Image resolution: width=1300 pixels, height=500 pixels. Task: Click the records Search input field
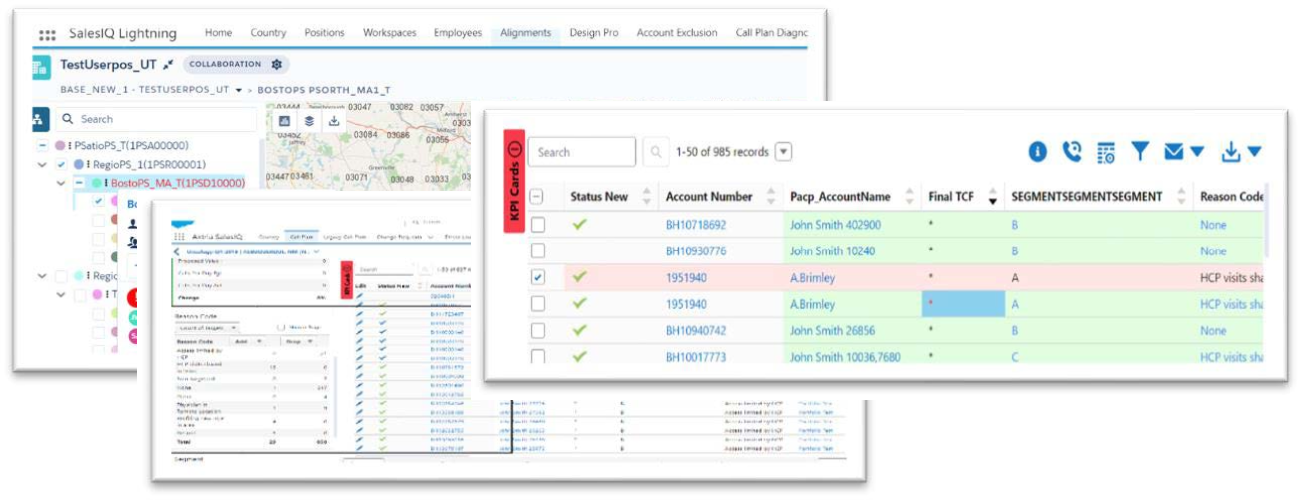pos(582,152)
